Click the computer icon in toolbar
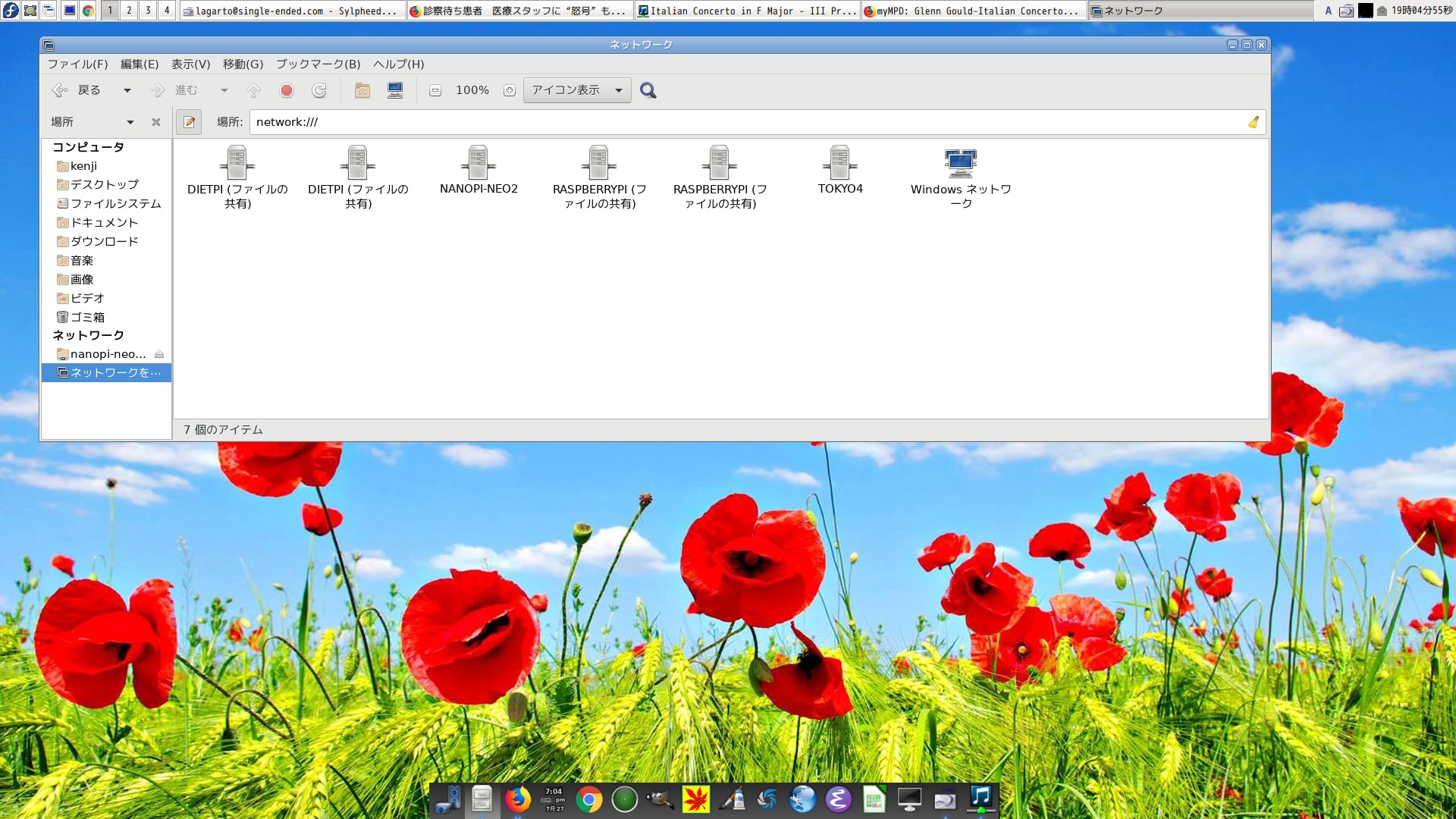 point(395,91)
